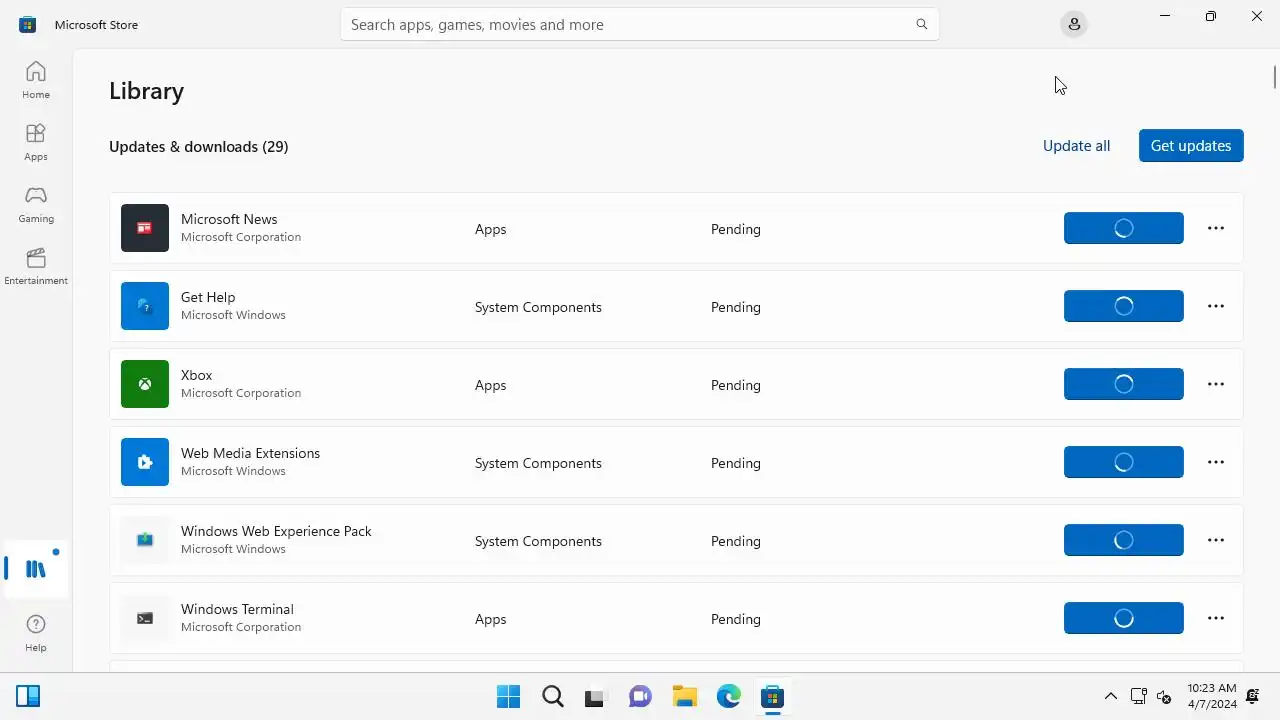Click the Microsoft News app icon
The image size is (1280, 720).
point(145,228)
